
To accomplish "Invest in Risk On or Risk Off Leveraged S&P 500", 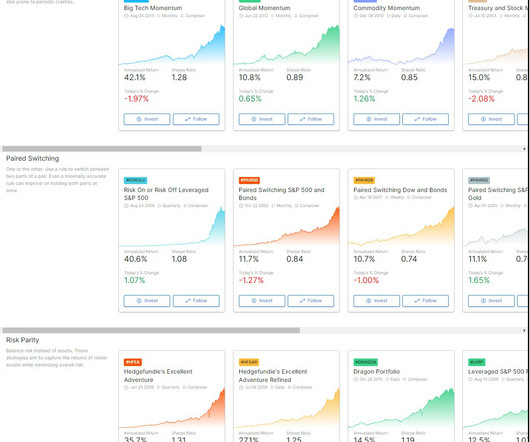I will (x=147, y=301).
